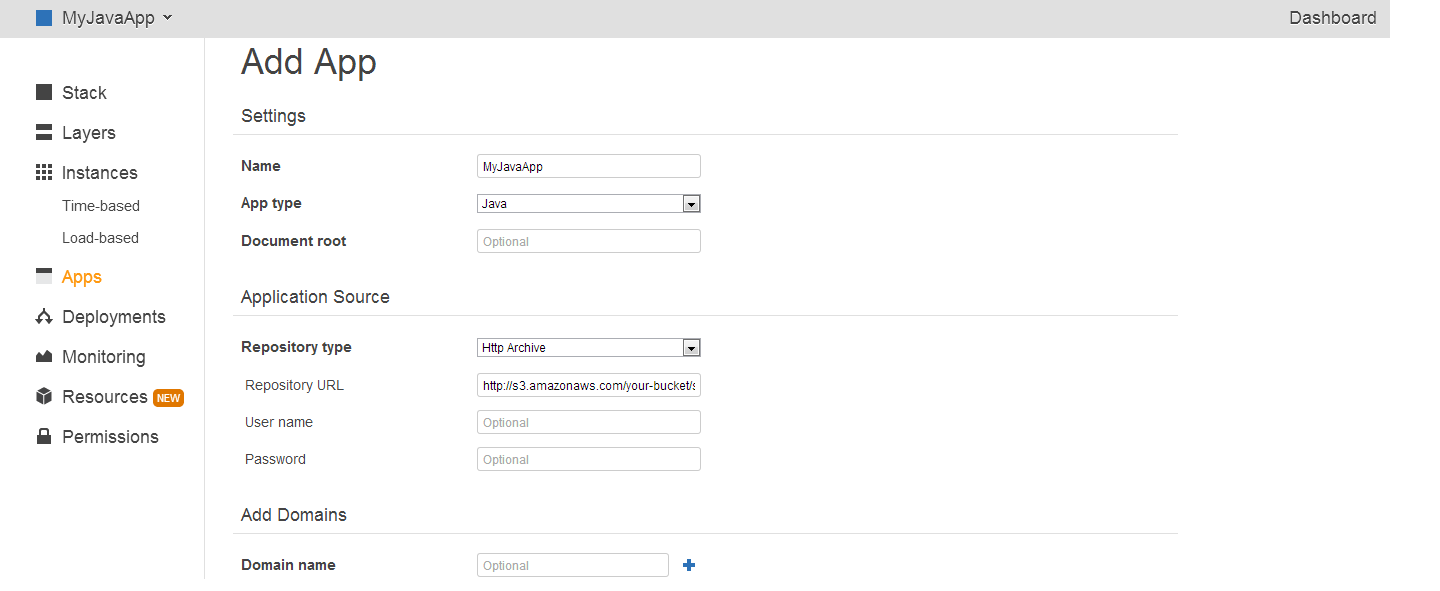Click the Application Source heading
Image resolution: width=1440 pixels, height=591 pixels.
[315, 297]
